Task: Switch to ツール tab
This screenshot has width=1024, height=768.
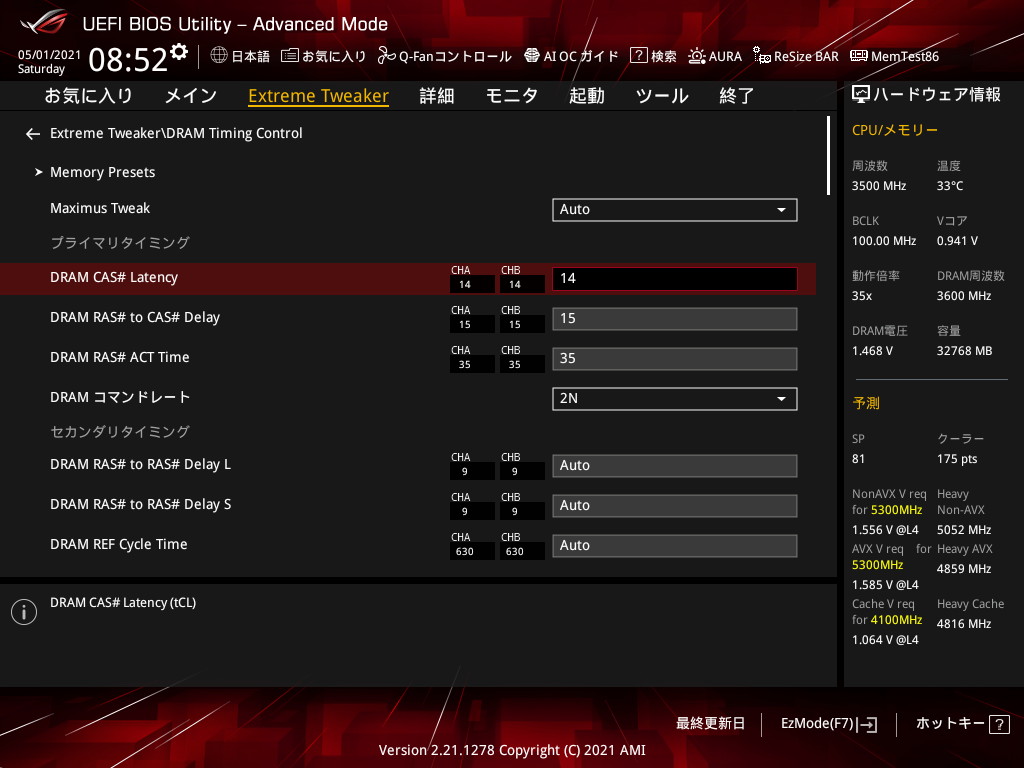Action: 662,96
